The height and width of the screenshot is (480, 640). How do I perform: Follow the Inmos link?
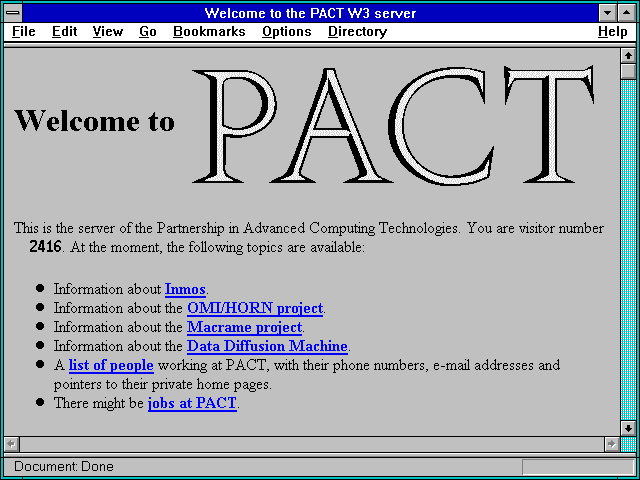185,289
